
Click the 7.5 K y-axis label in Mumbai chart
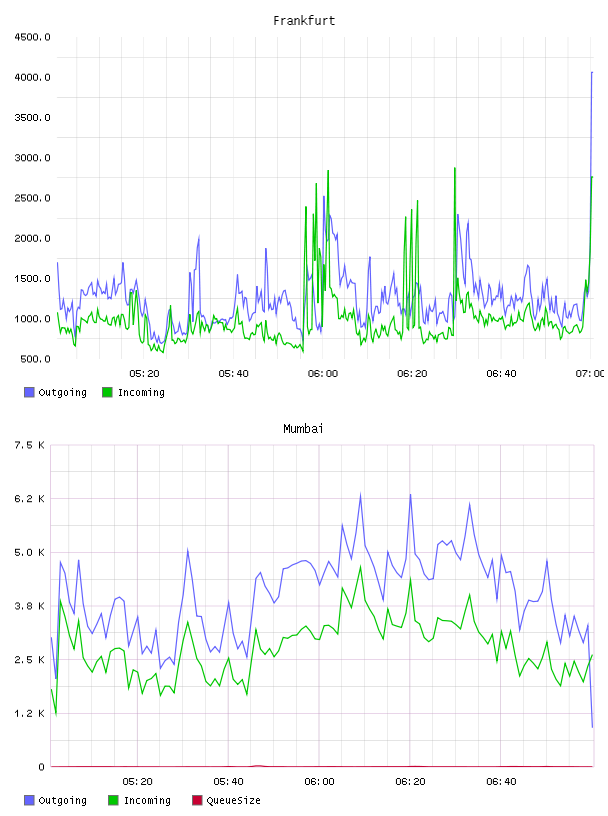(x=29, y=445)
